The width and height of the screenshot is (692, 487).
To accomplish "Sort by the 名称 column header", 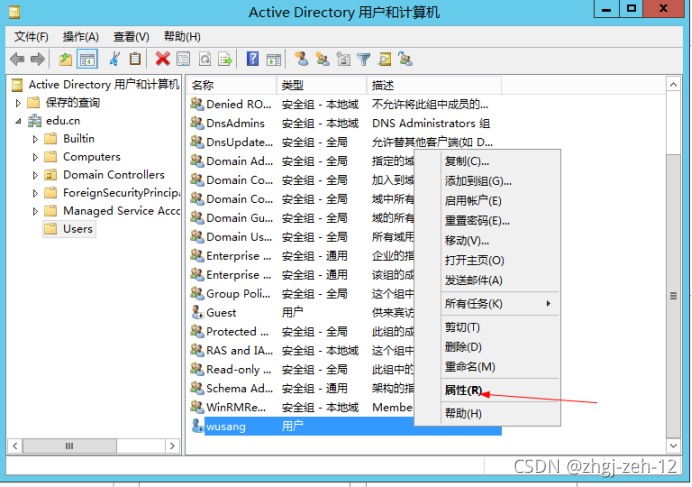I will click(x=232, y=85).
